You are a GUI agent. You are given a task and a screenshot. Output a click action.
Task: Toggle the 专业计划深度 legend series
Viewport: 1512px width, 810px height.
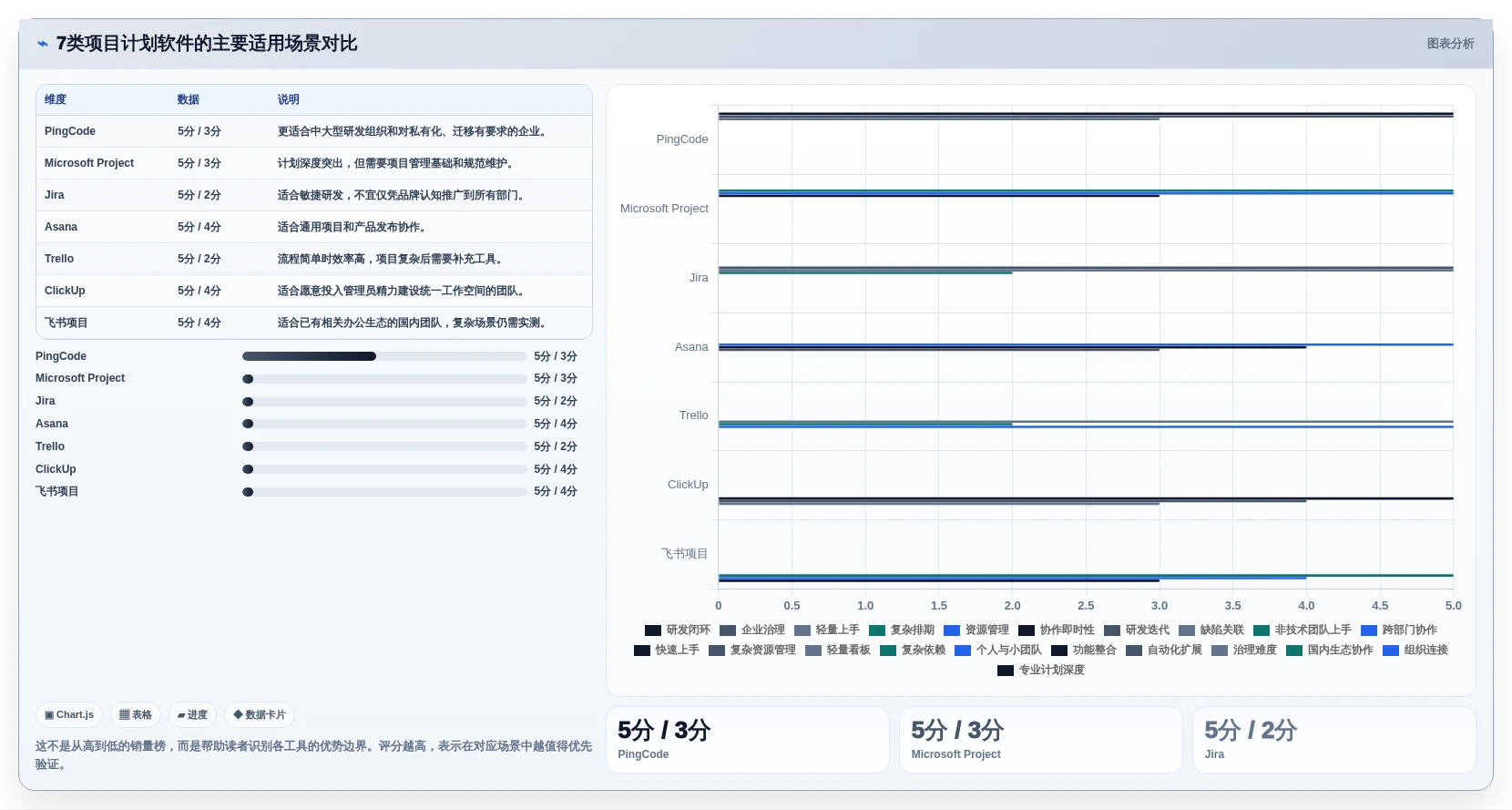[x=1041, y=671]
